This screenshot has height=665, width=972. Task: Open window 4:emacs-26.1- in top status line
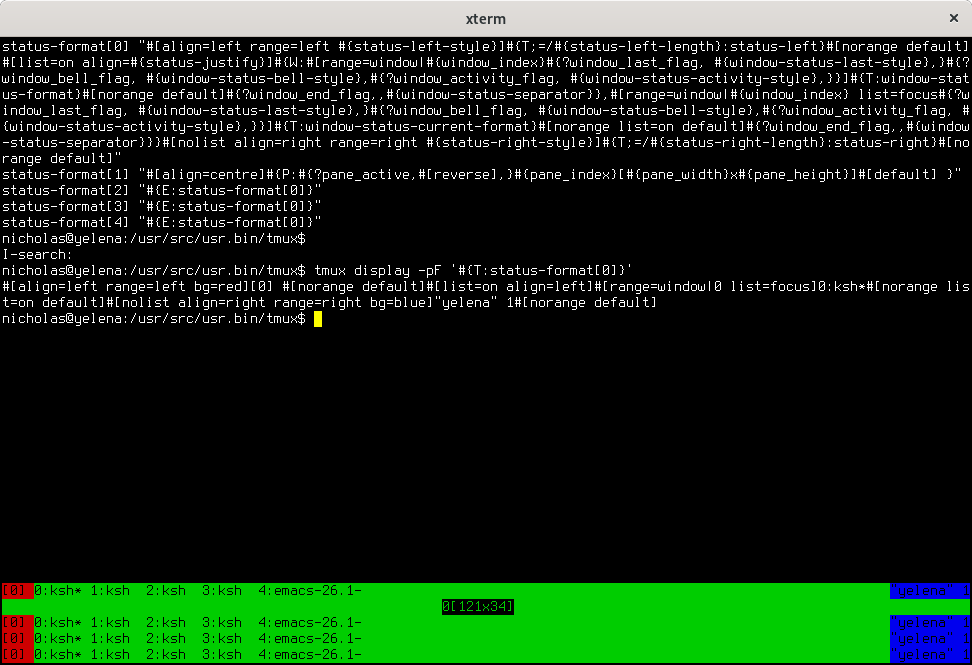pyautogui.click(x=310, y=591)
